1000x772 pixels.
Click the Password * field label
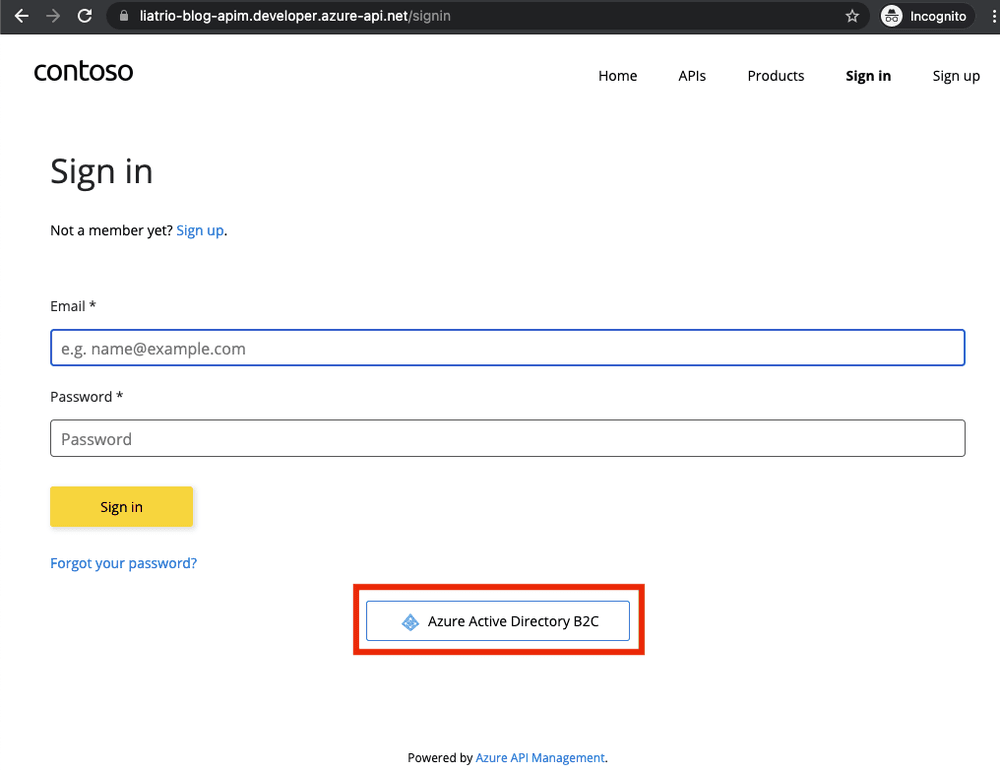(x=87, y=397)
